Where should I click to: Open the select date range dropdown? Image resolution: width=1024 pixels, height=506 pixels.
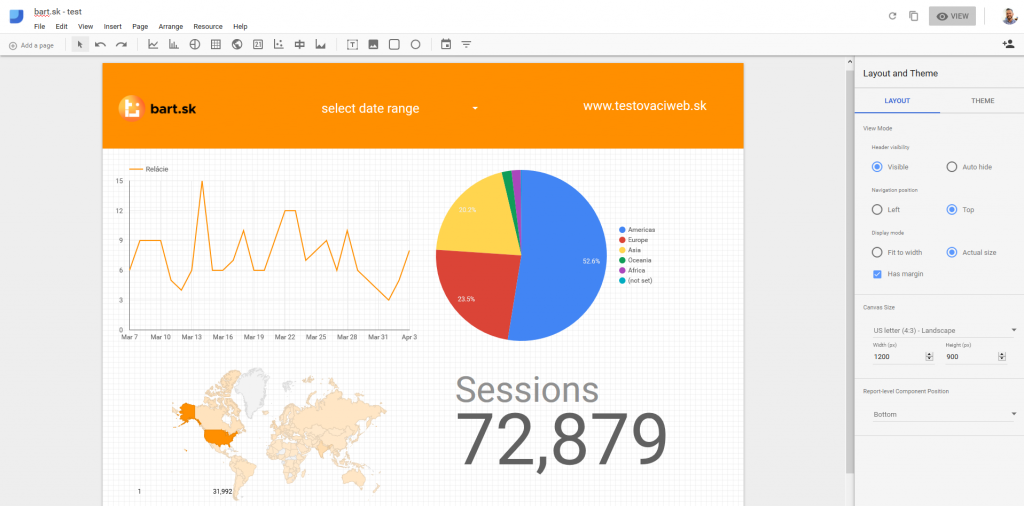point(400,108)
